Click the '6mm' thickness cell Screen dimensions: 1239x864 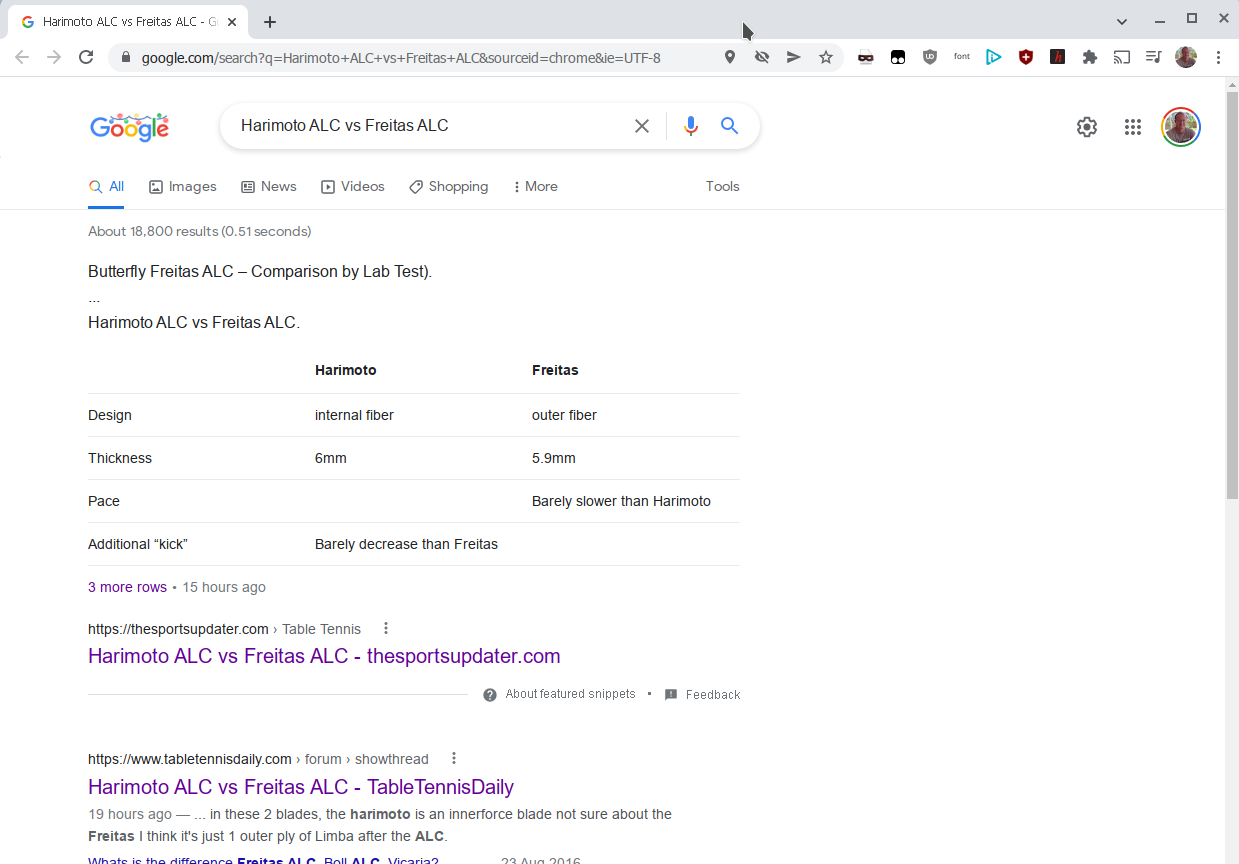pos(331,458)
